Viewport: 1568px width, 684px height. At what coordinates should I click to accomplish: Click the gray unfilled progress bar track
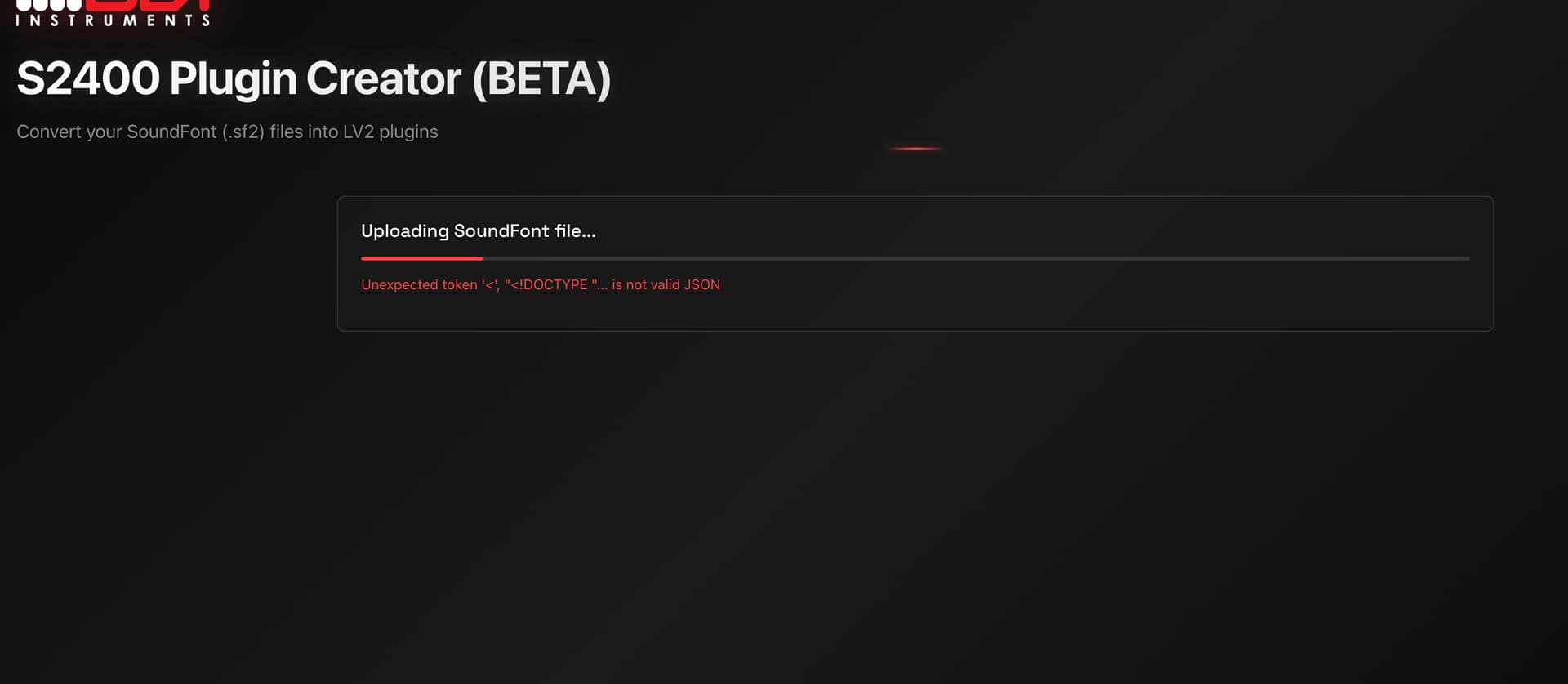click(x=976, y=258)
